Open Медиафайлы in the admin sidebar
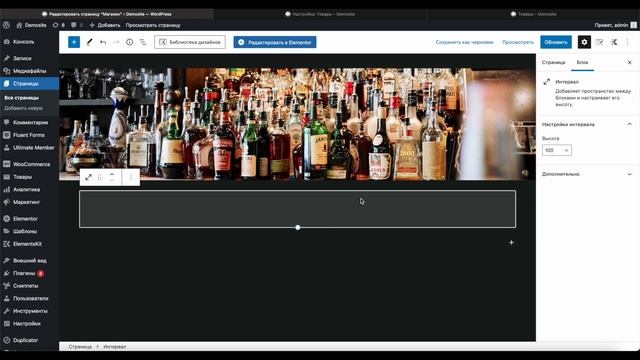Viewport: 640px width, 360px height. 29,71
